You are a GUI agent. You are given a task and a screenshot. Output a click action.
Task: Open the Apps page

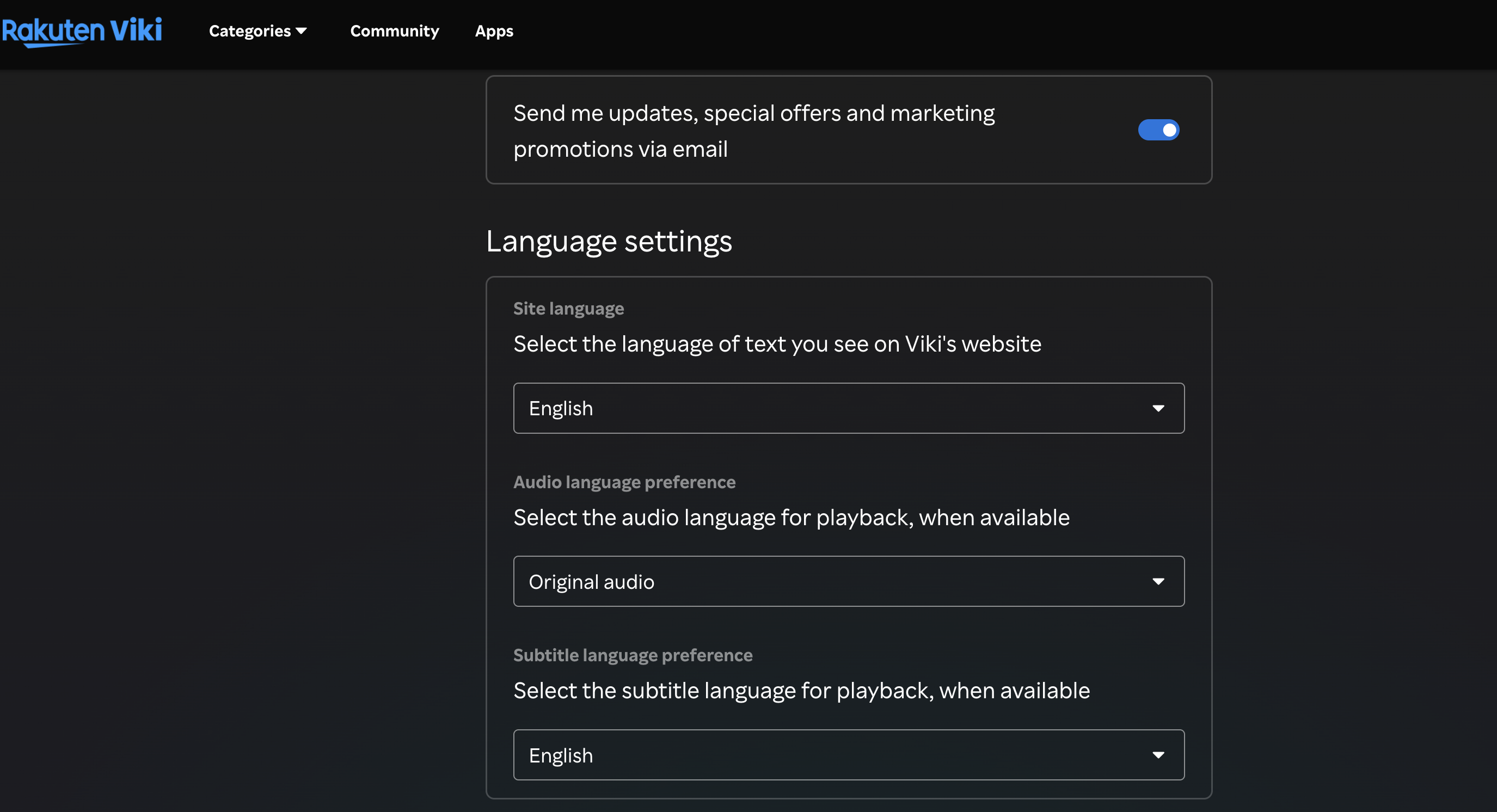click(494, 31)
